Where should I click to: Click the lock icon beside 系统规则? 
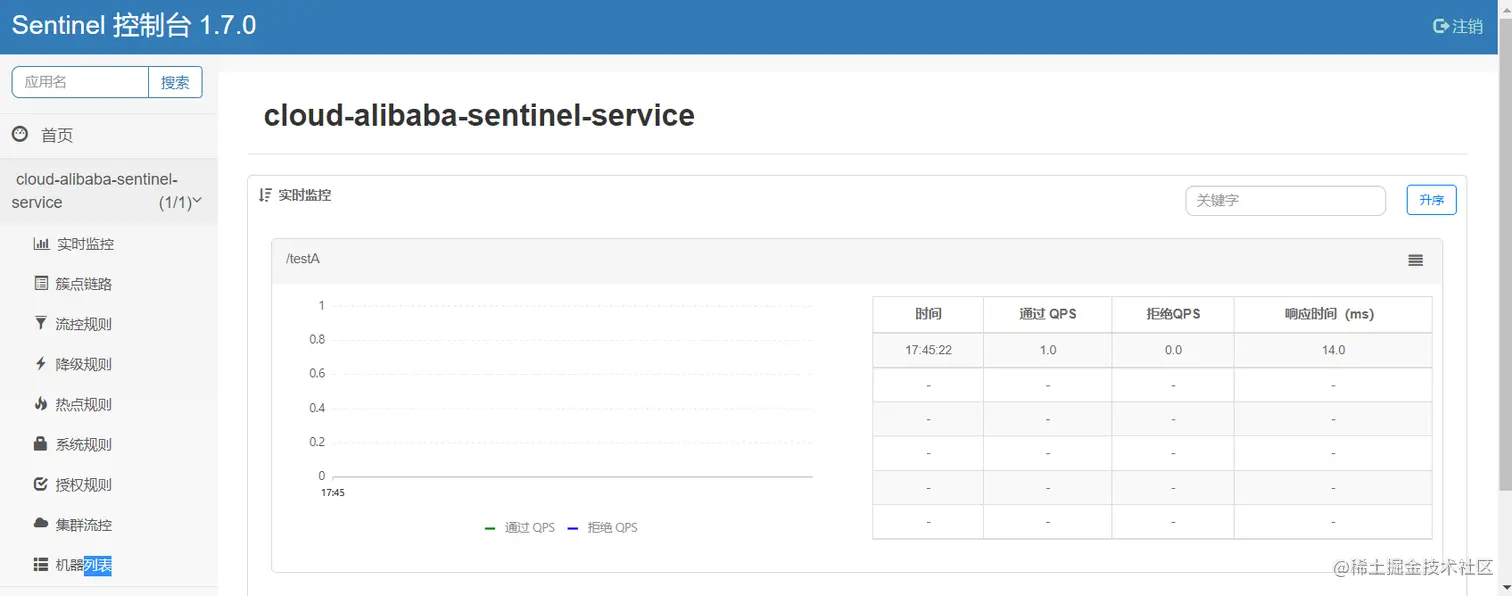(x=41, y=443)
